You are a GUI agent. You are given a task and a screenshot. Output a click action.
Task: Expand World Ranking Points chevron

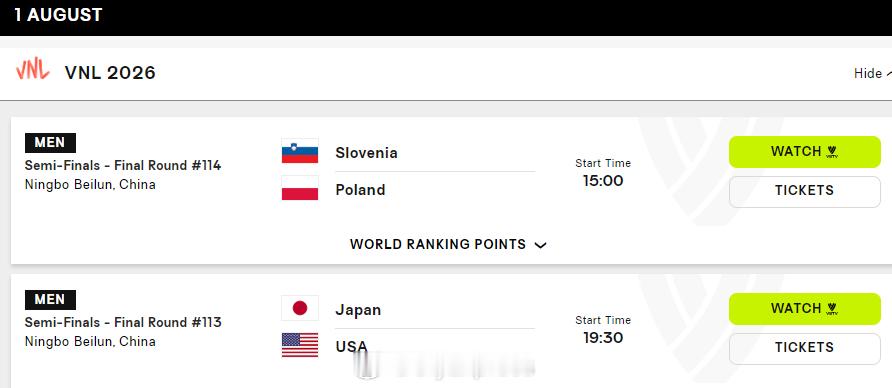540,245
